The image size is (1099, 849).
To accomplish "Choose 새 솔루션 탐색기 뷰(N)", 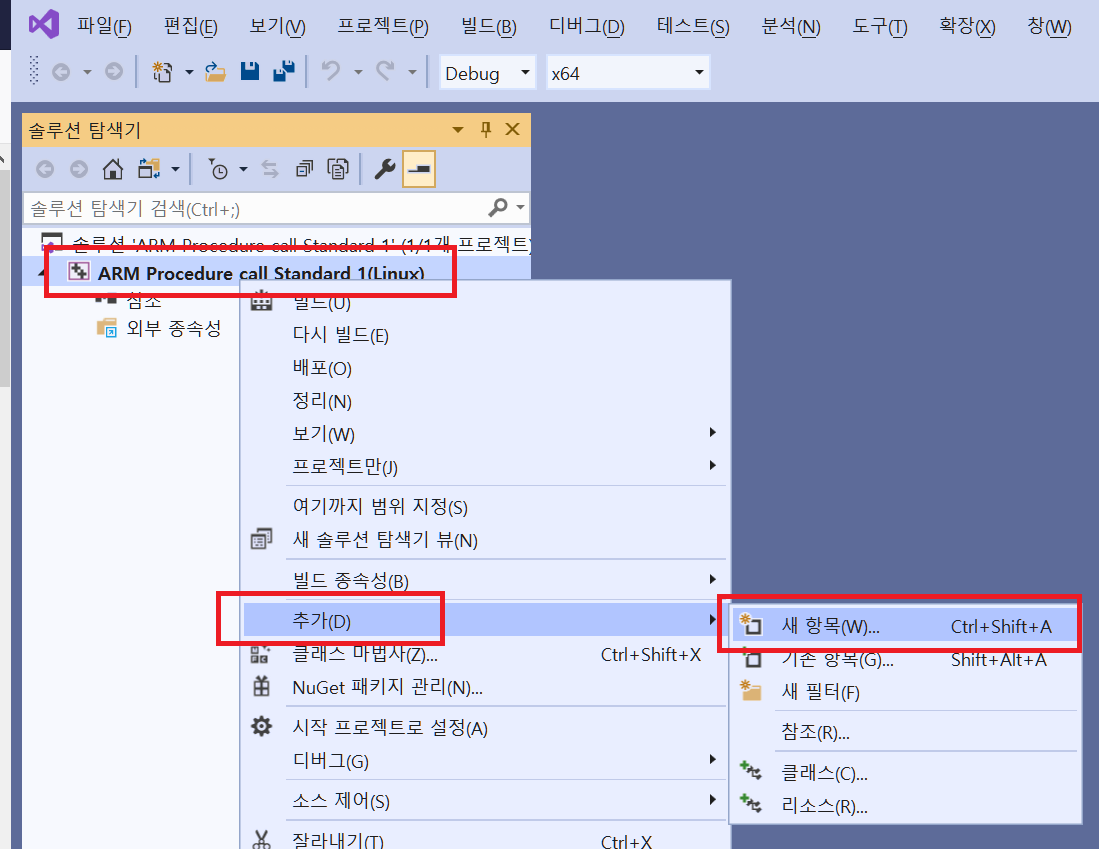I will (385, 539).
